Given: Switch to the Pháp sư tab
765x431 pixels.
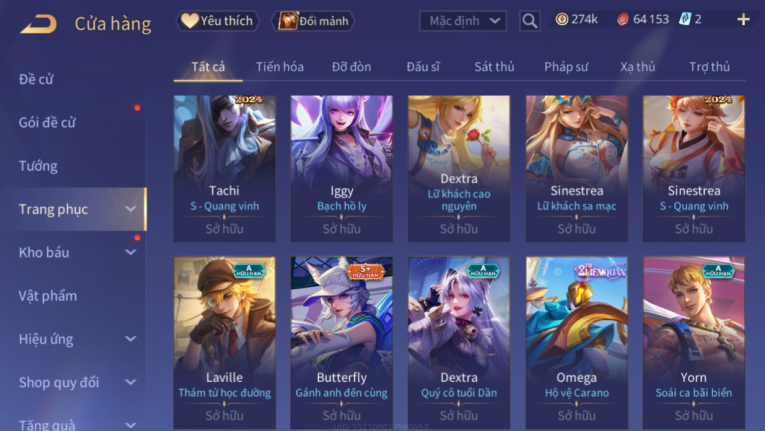Looking at the screenshot, I should coord(566,67).
